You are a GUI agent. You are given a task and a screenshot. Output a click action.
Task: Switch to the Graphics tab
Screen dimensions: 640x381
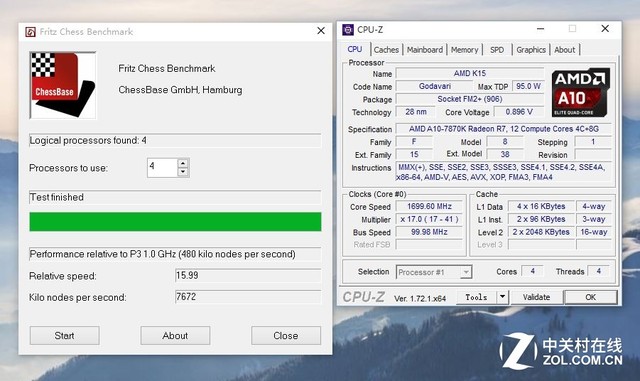[x=531, y=50]
